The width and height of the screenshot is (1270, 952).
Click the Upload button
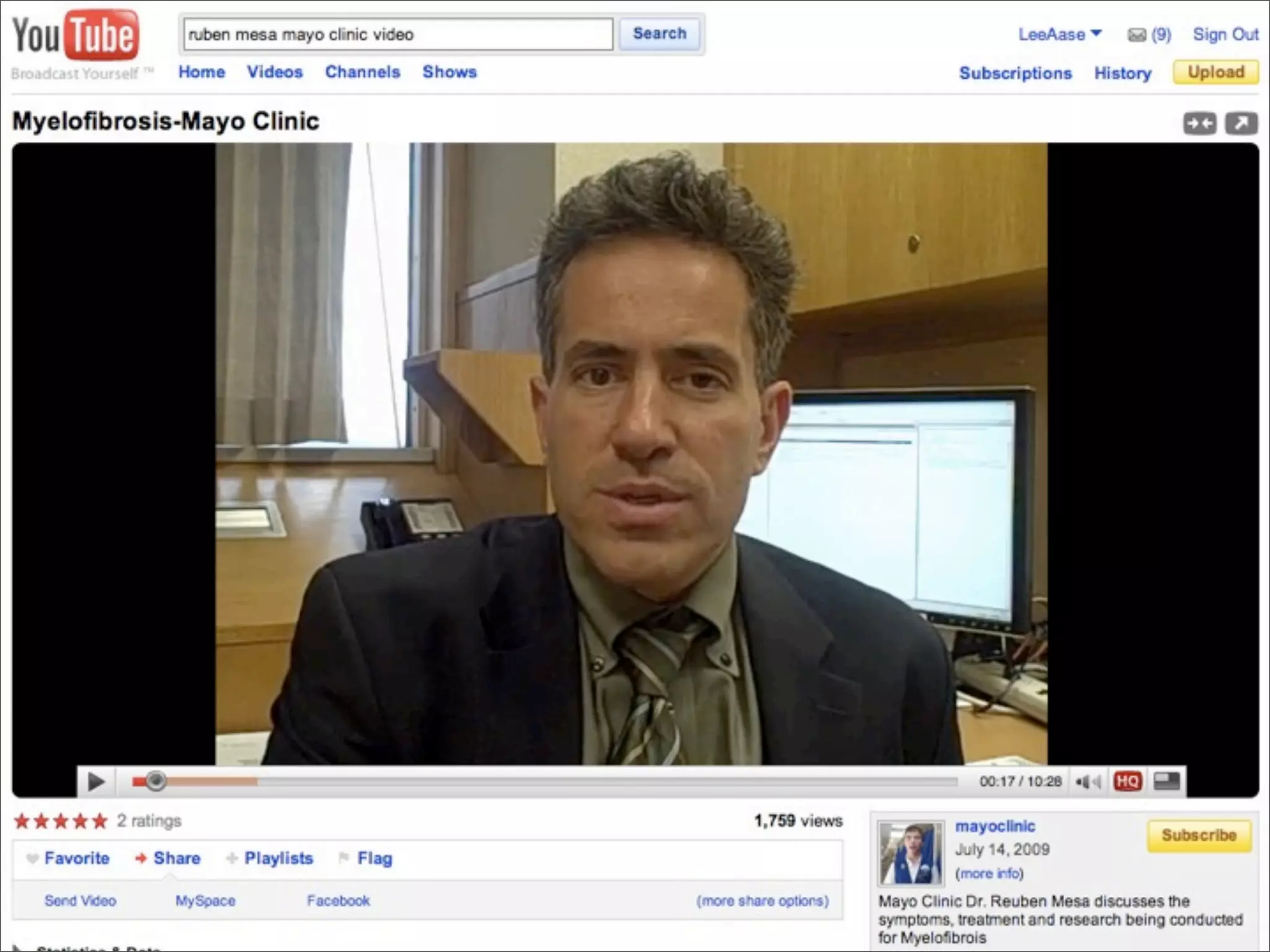click(x=1215, y=72)
